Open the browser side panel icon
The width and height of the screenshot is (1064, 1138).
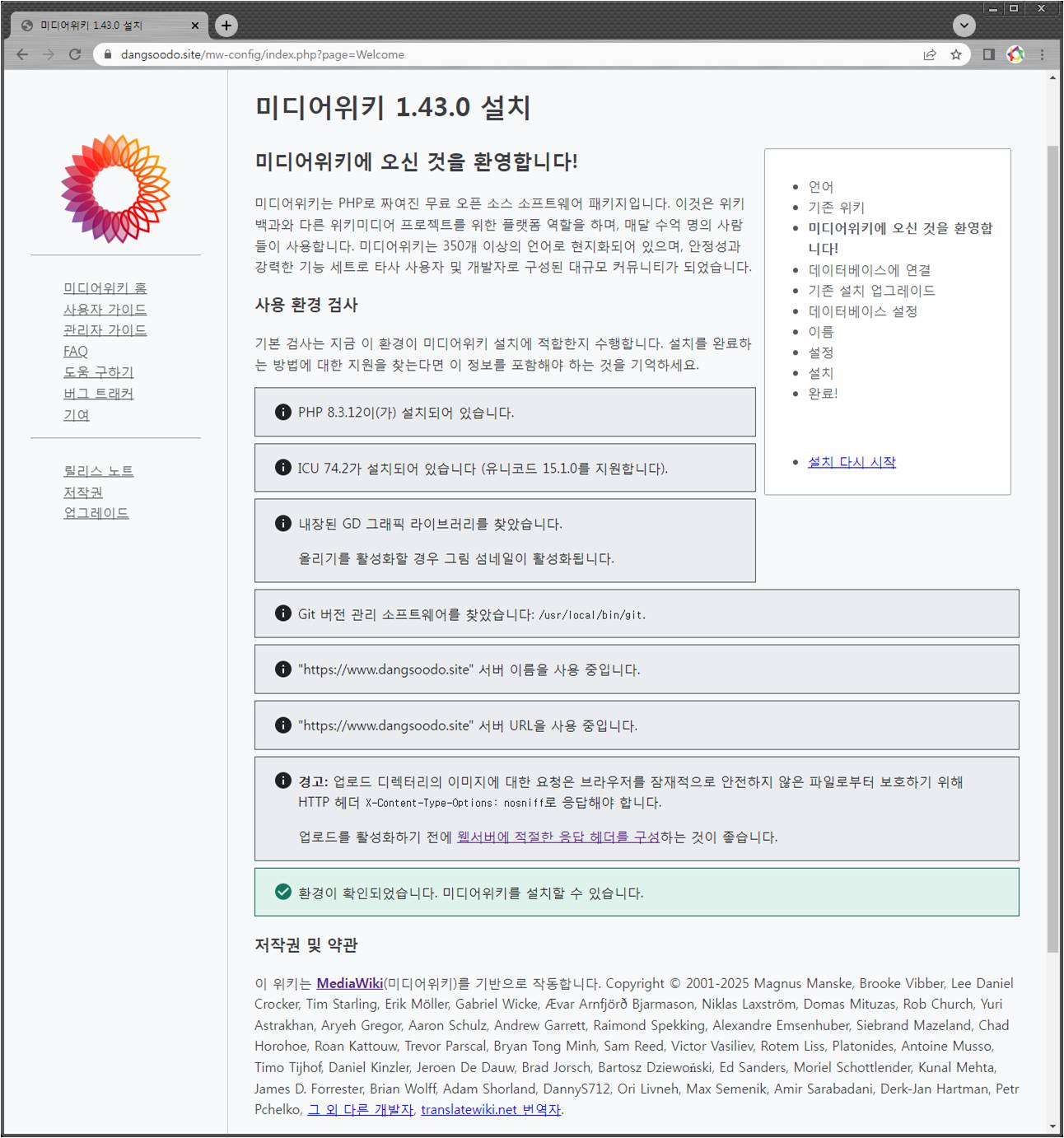coord(989,54)
